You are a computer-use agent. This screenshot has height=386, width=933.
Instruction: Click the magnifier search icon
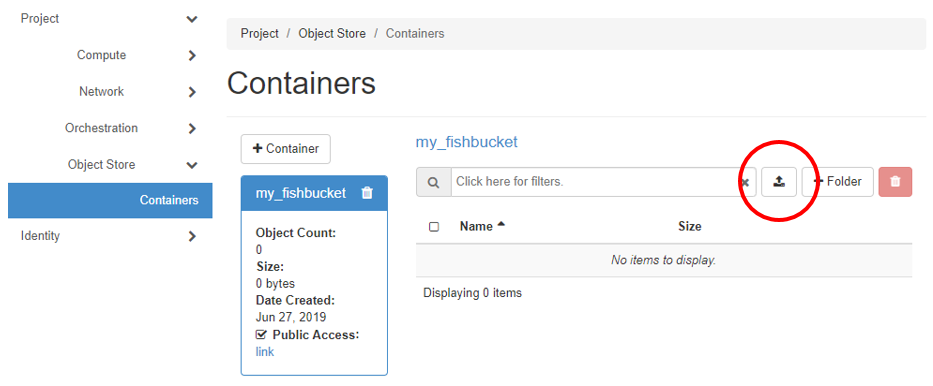[x=434, y=182]
